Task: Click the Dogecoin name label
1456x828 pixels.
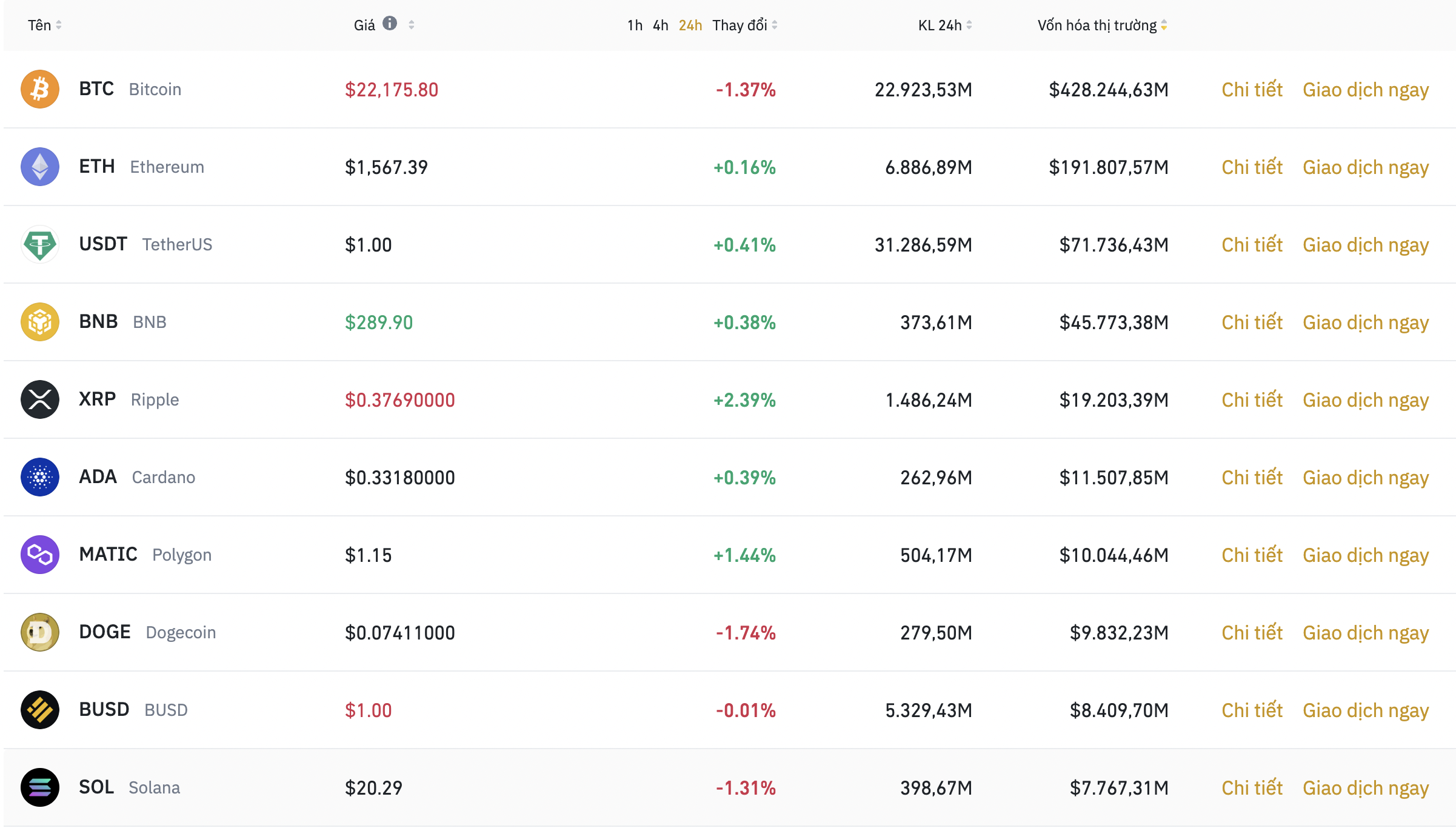Action: pos(181,633)
